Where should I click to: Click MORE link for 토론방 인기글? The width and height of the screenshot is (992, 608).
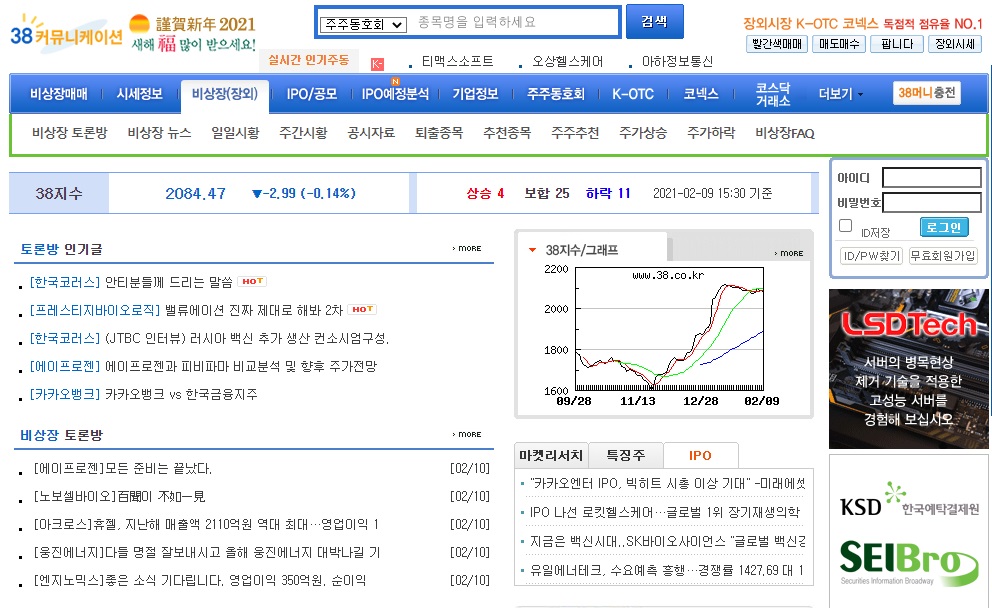(x=467, y=248)
